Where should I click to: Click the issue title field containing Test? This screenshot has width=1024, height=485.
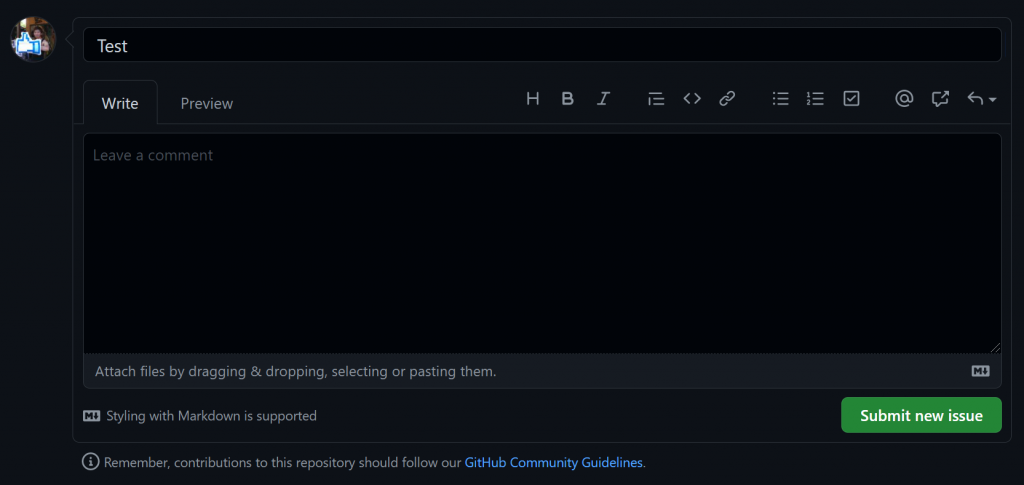(541, 46)
